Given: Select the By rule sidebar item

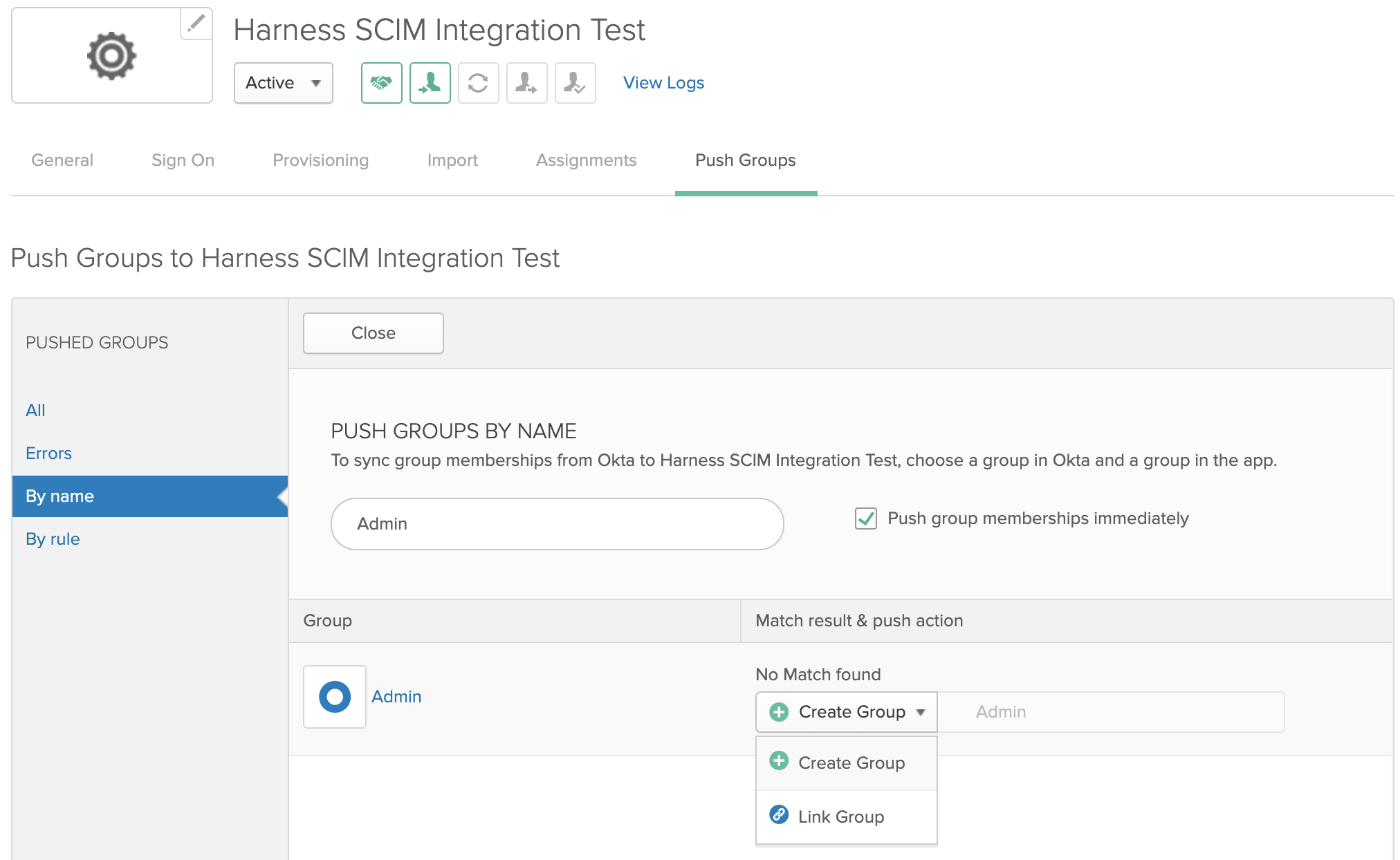Looking at the screenshot, I should pyautogui.click(x=53, y=539).
